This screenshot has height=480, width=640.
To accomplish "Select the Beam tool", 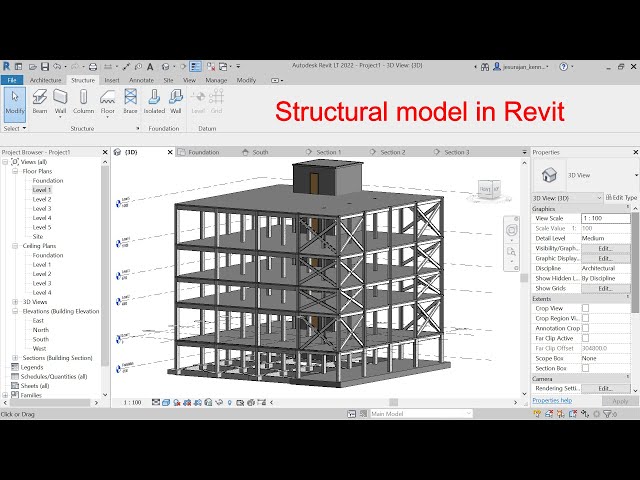I will point(40,101).
